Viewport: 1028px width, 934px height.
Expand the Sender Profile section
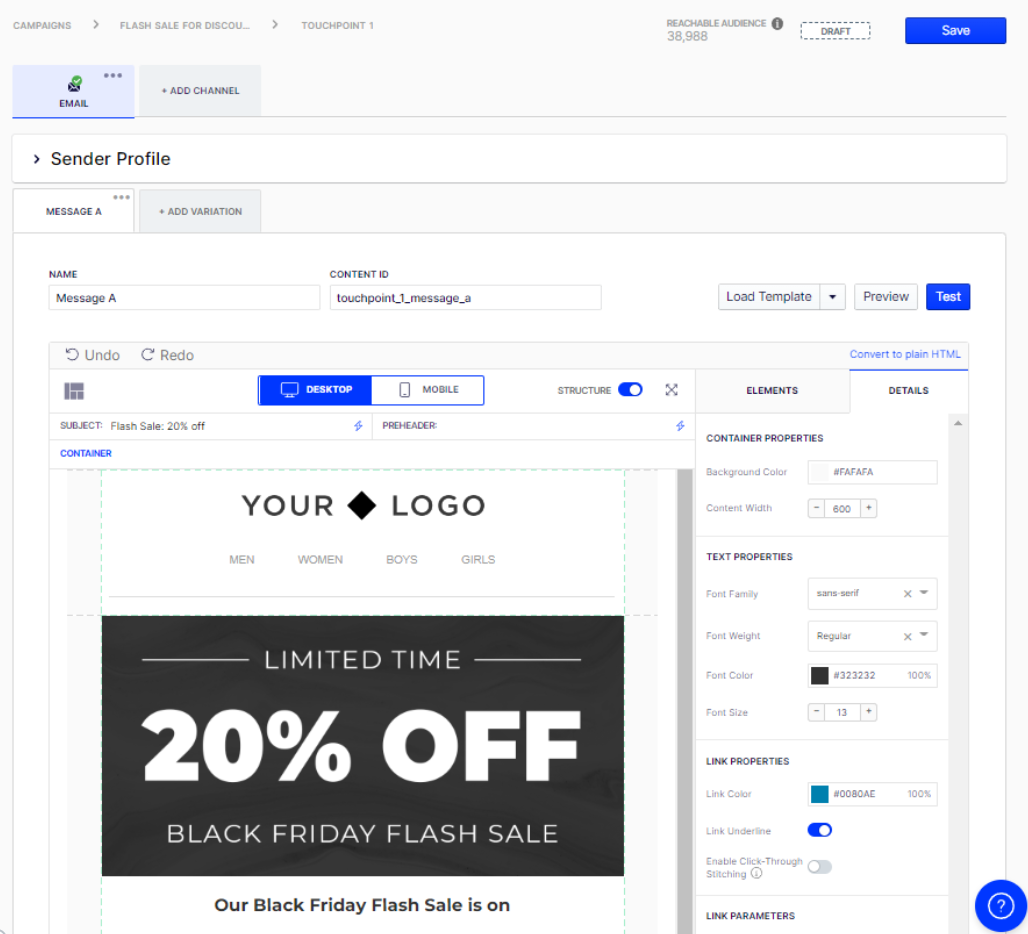point(37,159)
